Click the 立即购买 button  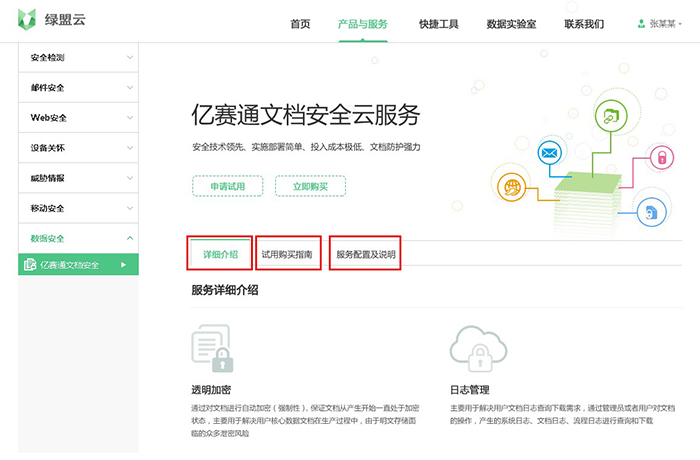click(x=310, y=186)
